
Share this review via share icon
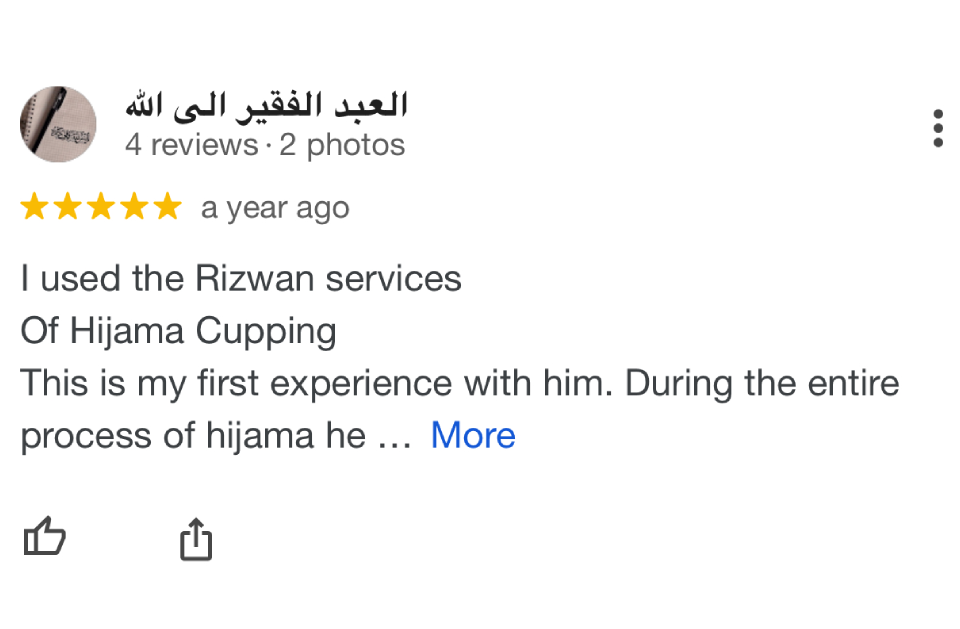pyautogui.click(x=196, y=539)
